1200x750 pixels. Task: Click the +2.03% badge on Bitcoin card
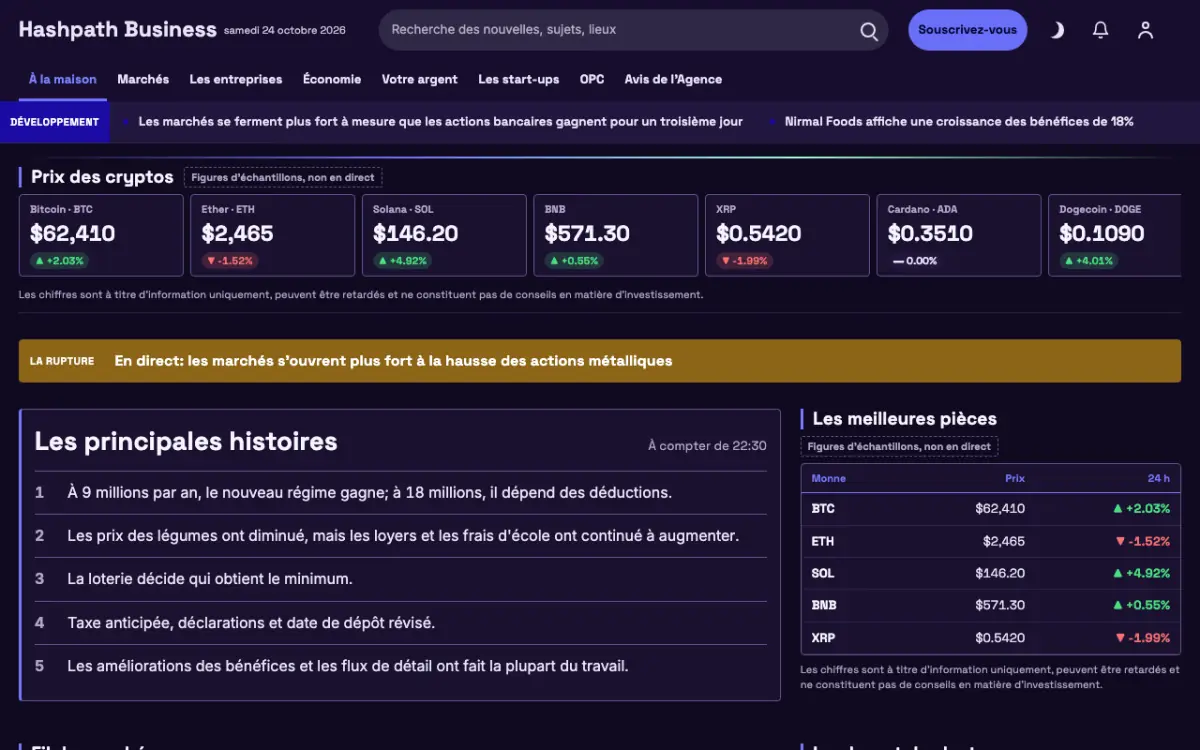(x=59, y=260)
